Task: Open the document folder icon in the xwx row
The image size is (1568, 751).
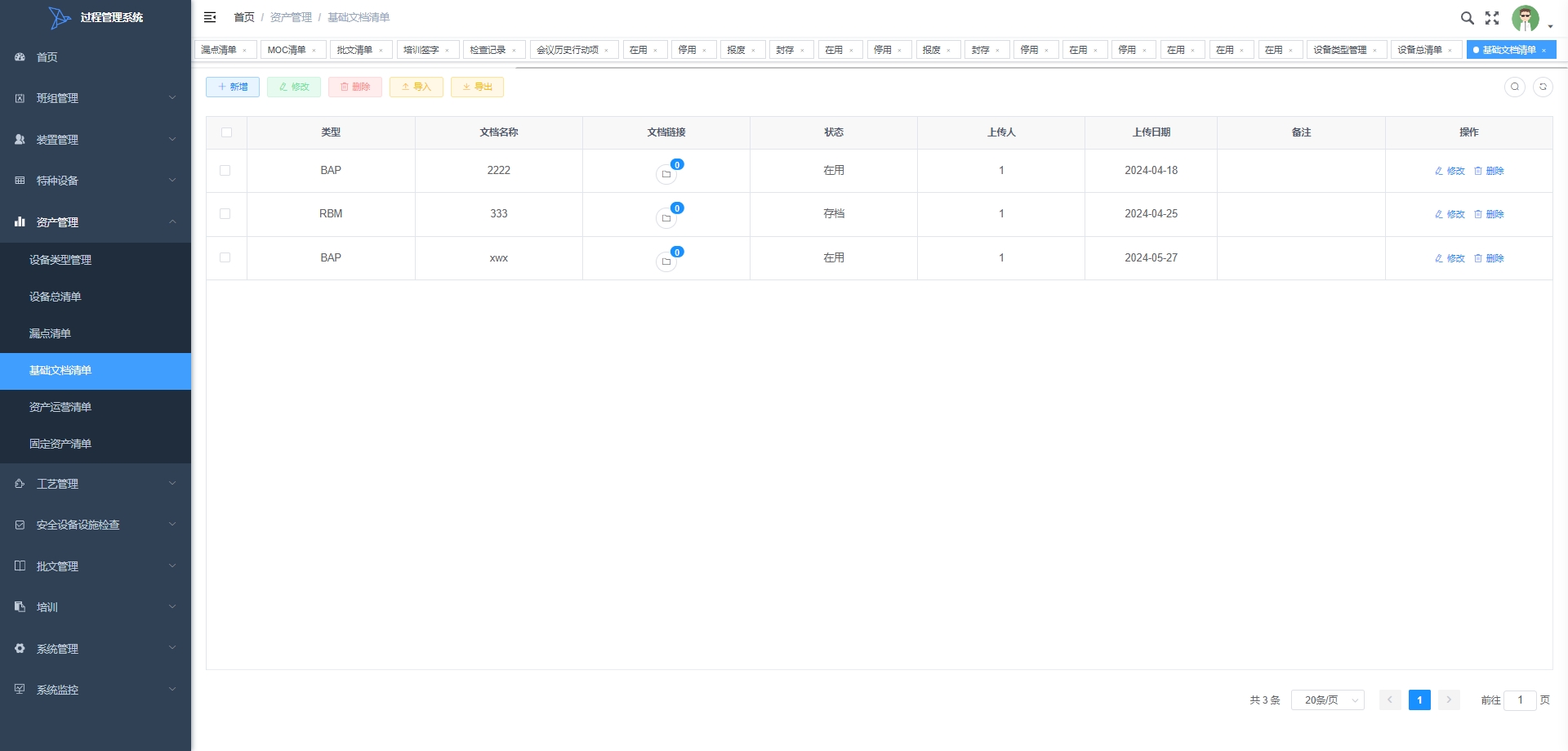Action: (x=666, y=262)
